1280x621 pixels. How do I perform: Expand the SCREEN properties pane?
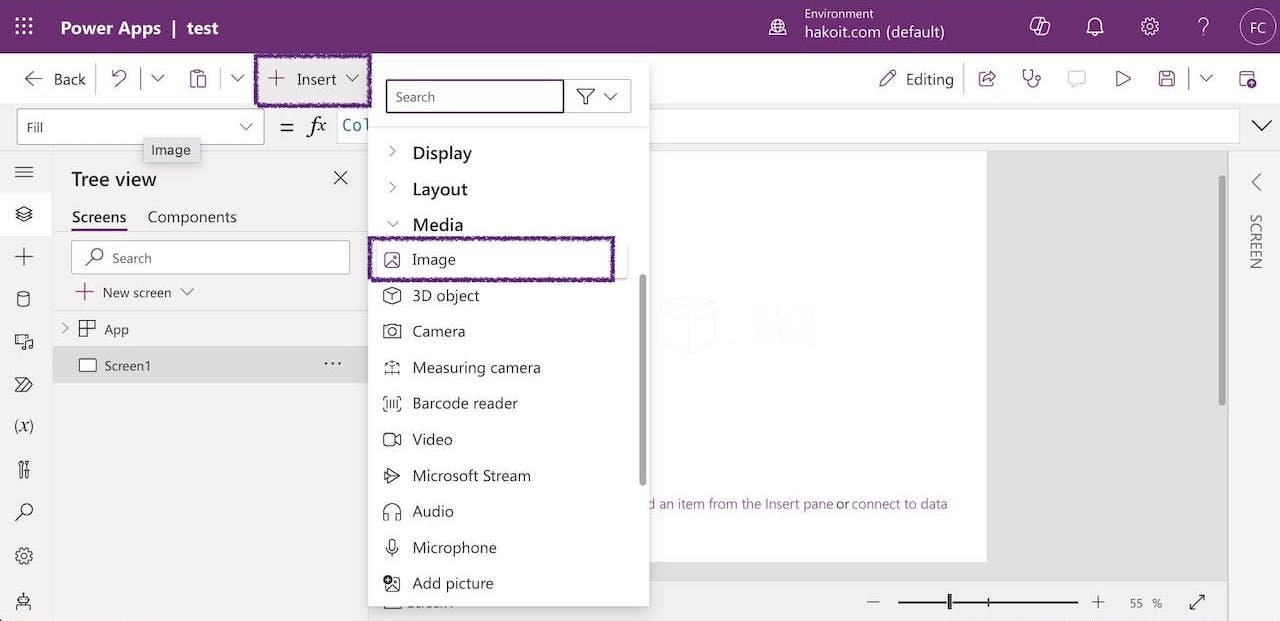(1256, 181)
